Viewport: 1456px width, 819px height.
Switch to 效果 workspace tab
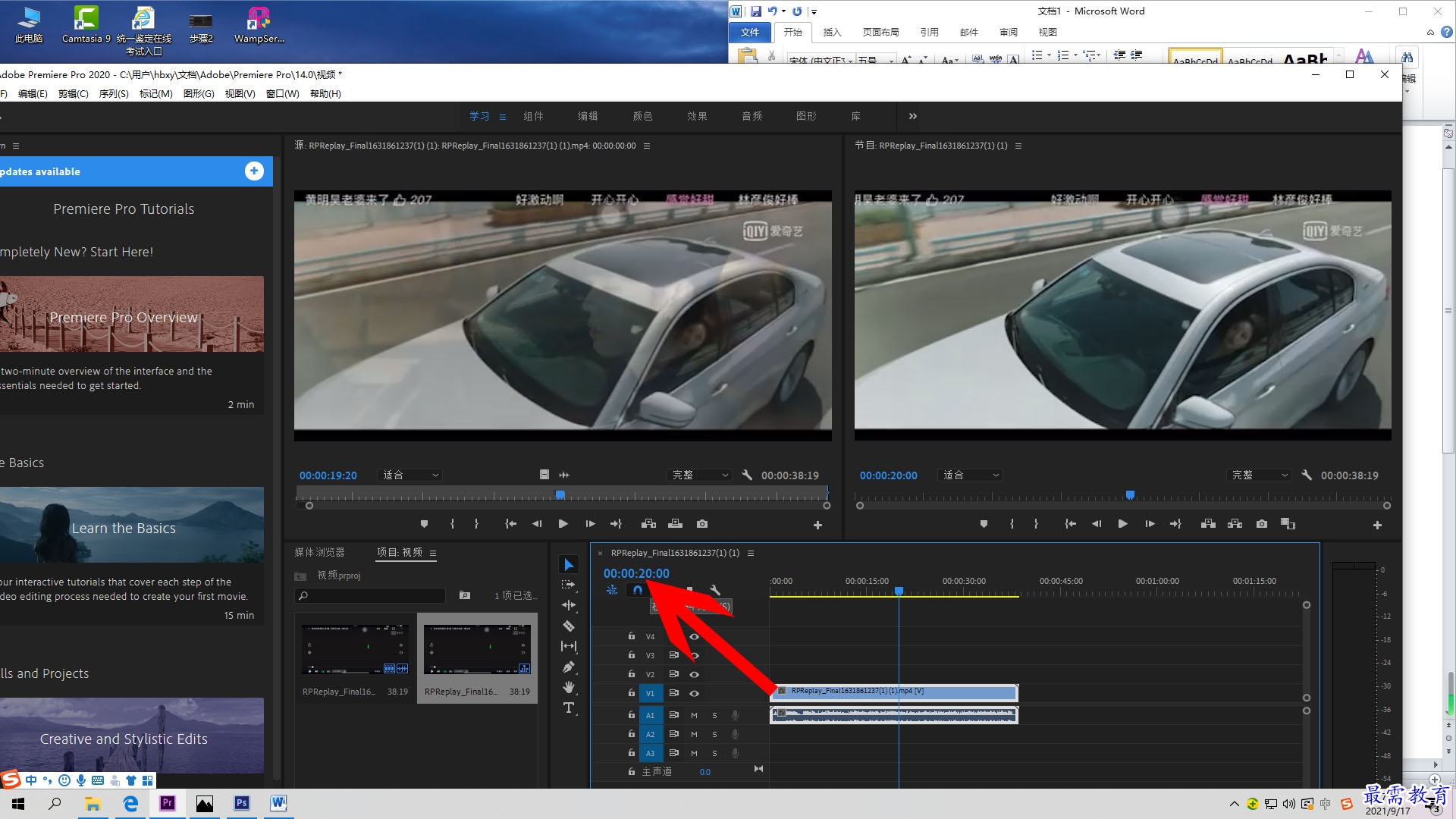697,116
